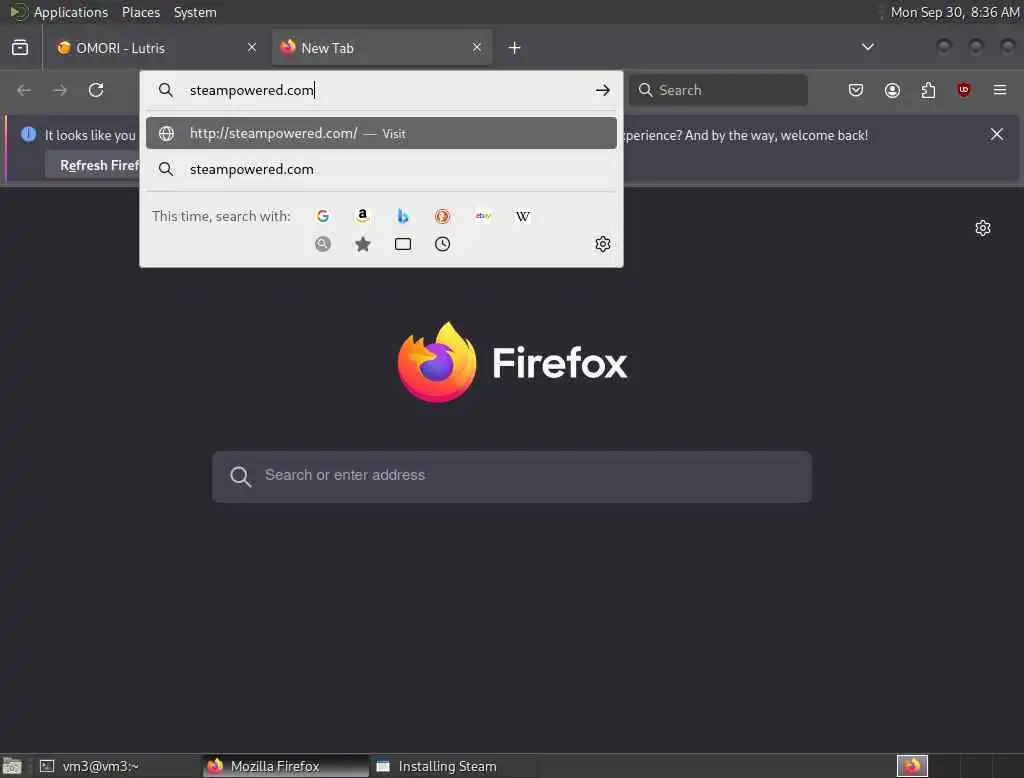Search with DuckDuckGo this time
1024x778 pixels.
click(443, 216)
